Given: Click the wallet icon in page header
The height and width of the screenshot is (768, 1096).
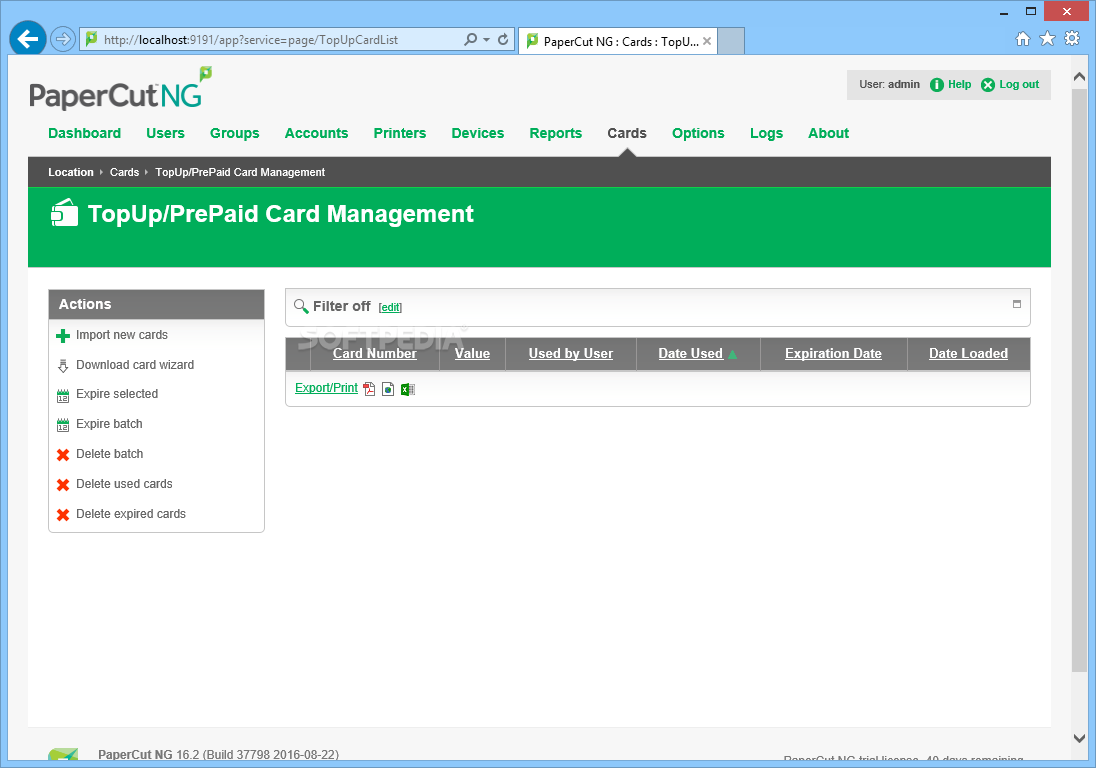Looking at the screenshot, I should [64, 213].
